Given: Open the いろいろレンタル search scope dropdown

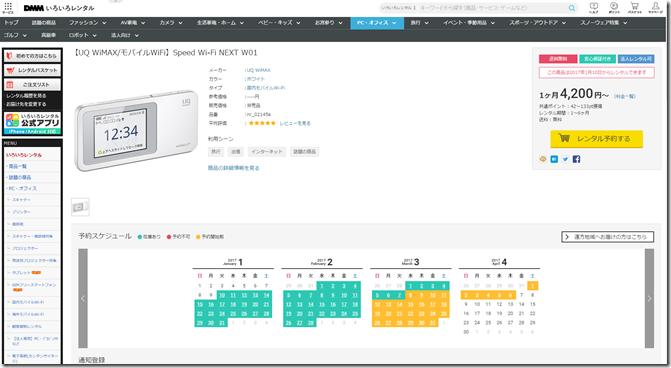Looking at the screenshot, I should pos(398,8).
